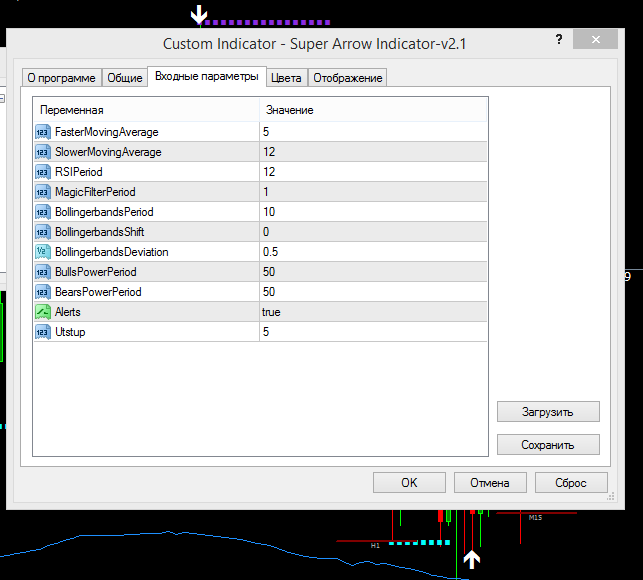Screen dimensions: 643x580
Task: Click the integer icon beside BollingerbandsPeriod
Action: tap(43, 212)
